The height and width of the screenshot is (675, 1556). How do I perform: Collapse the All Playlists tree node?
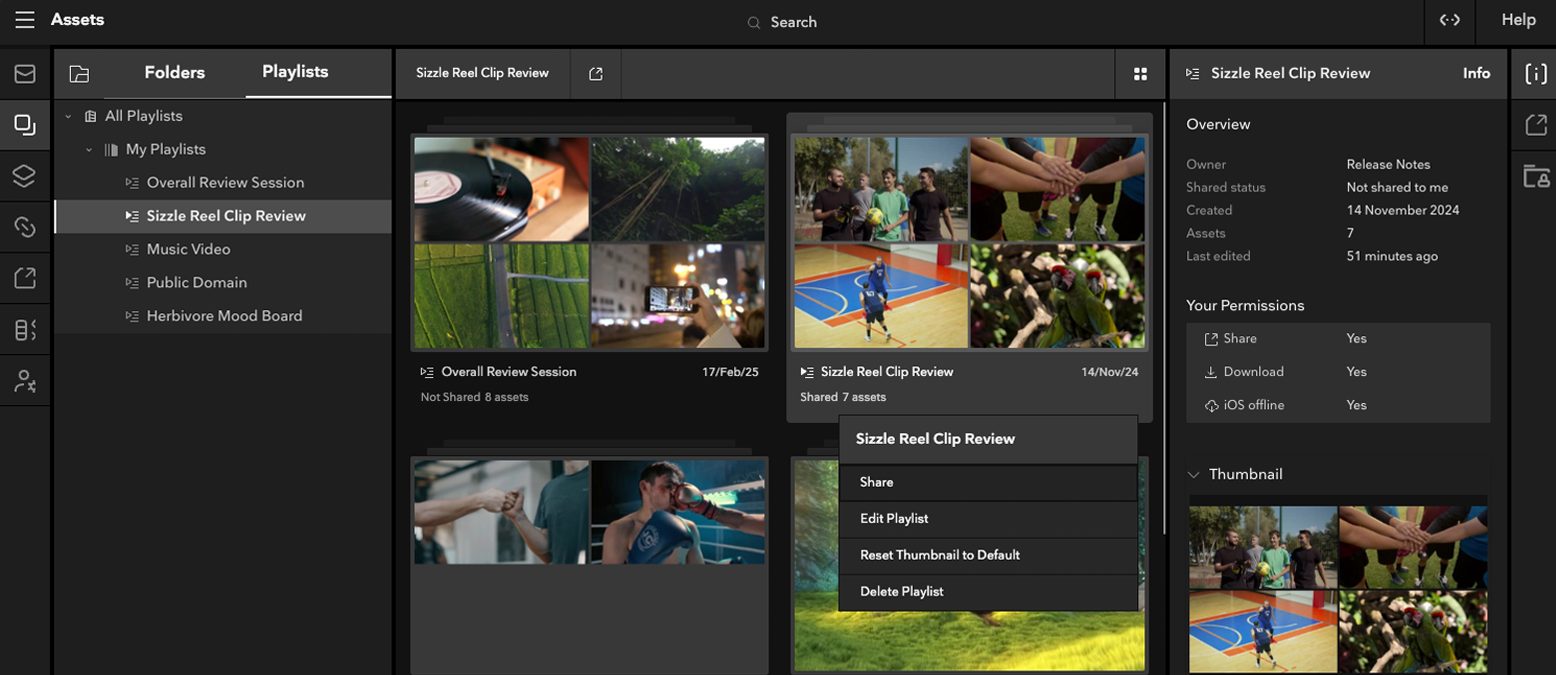[x=69, y=117]
